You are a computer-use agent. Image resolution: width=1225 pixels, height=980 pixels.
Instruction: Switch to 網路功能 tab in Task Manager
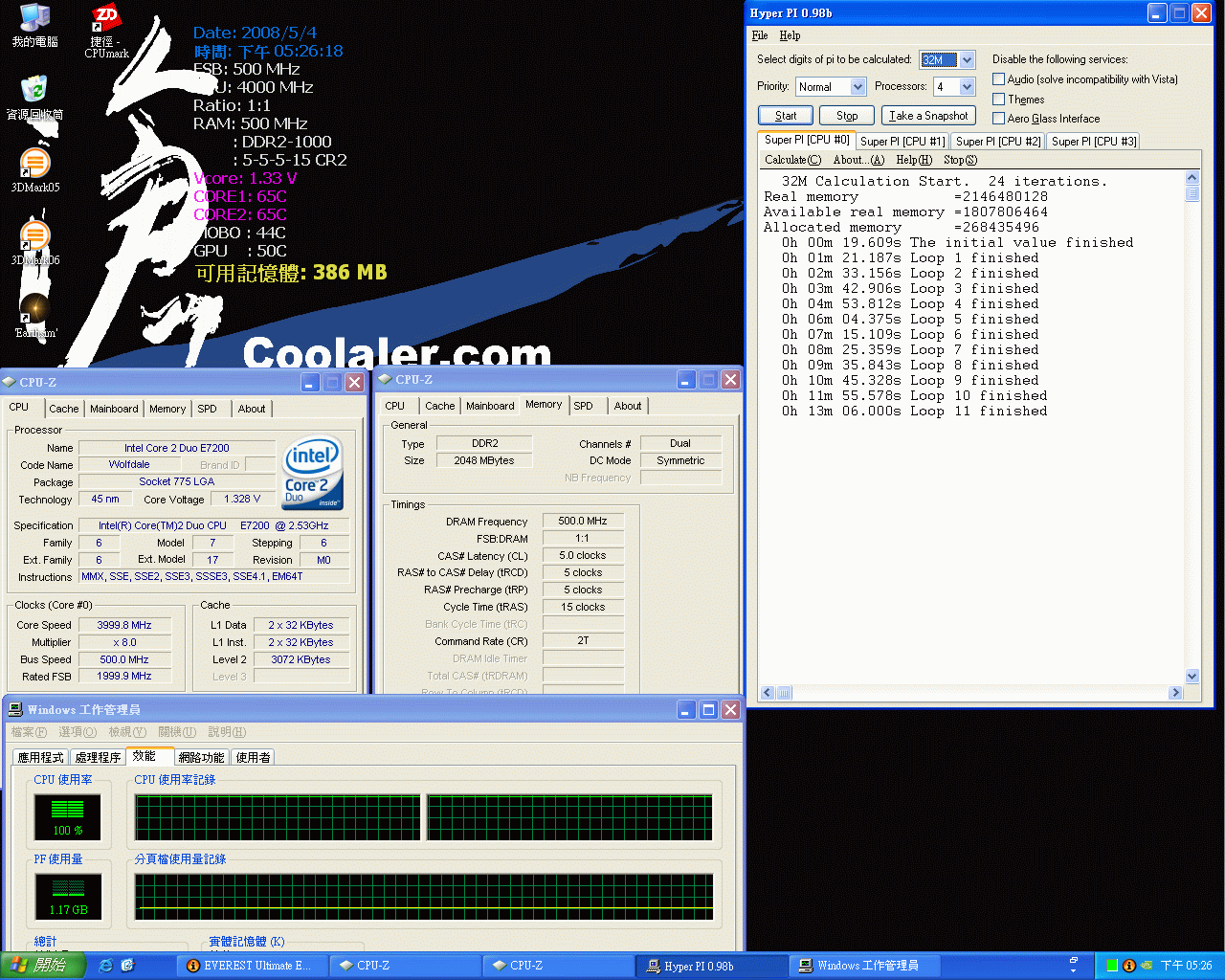coord(202,757)
